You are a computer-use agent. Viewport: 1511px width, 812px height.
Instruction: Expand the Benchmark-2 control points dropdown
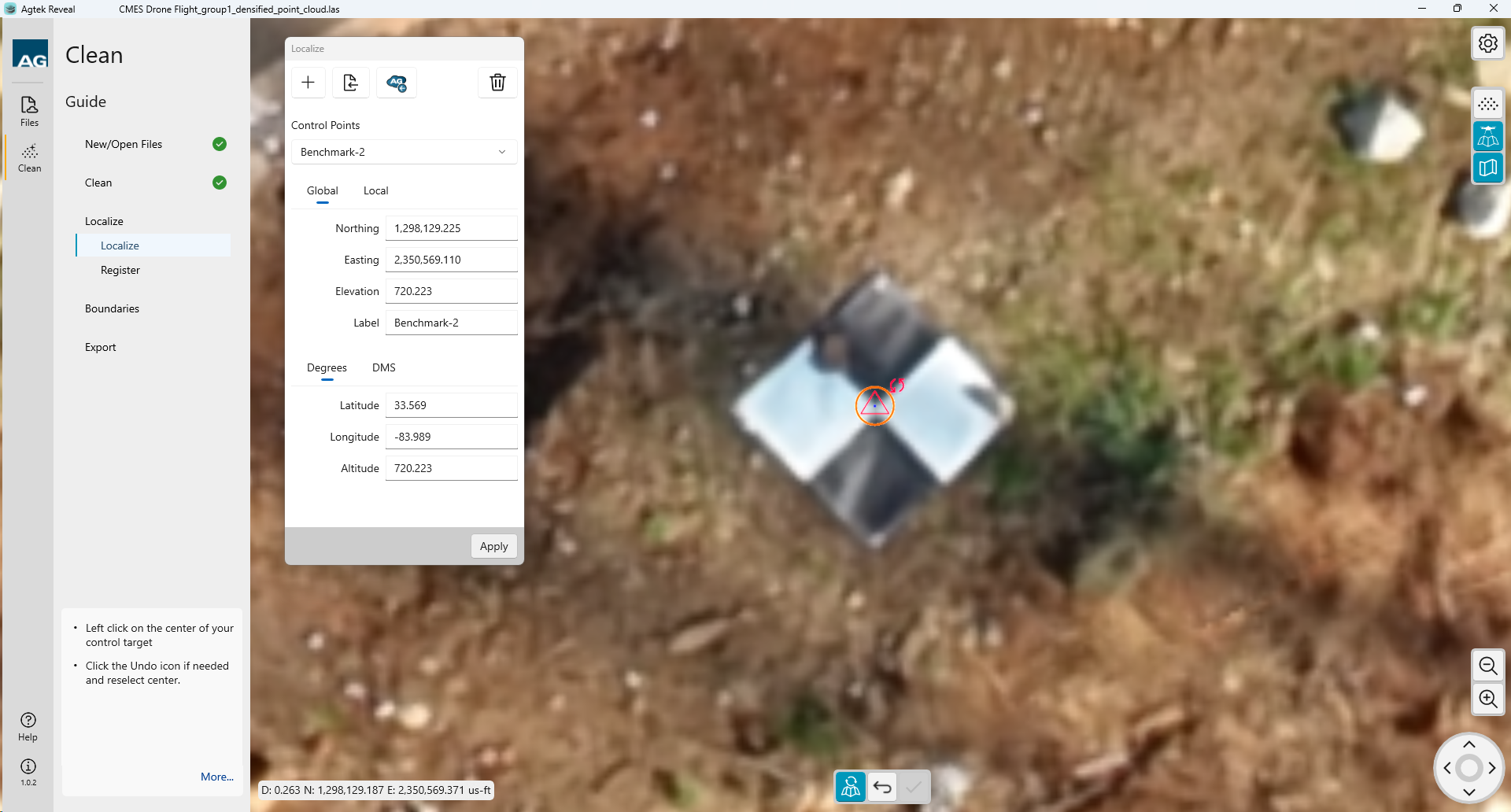point(404,152)
